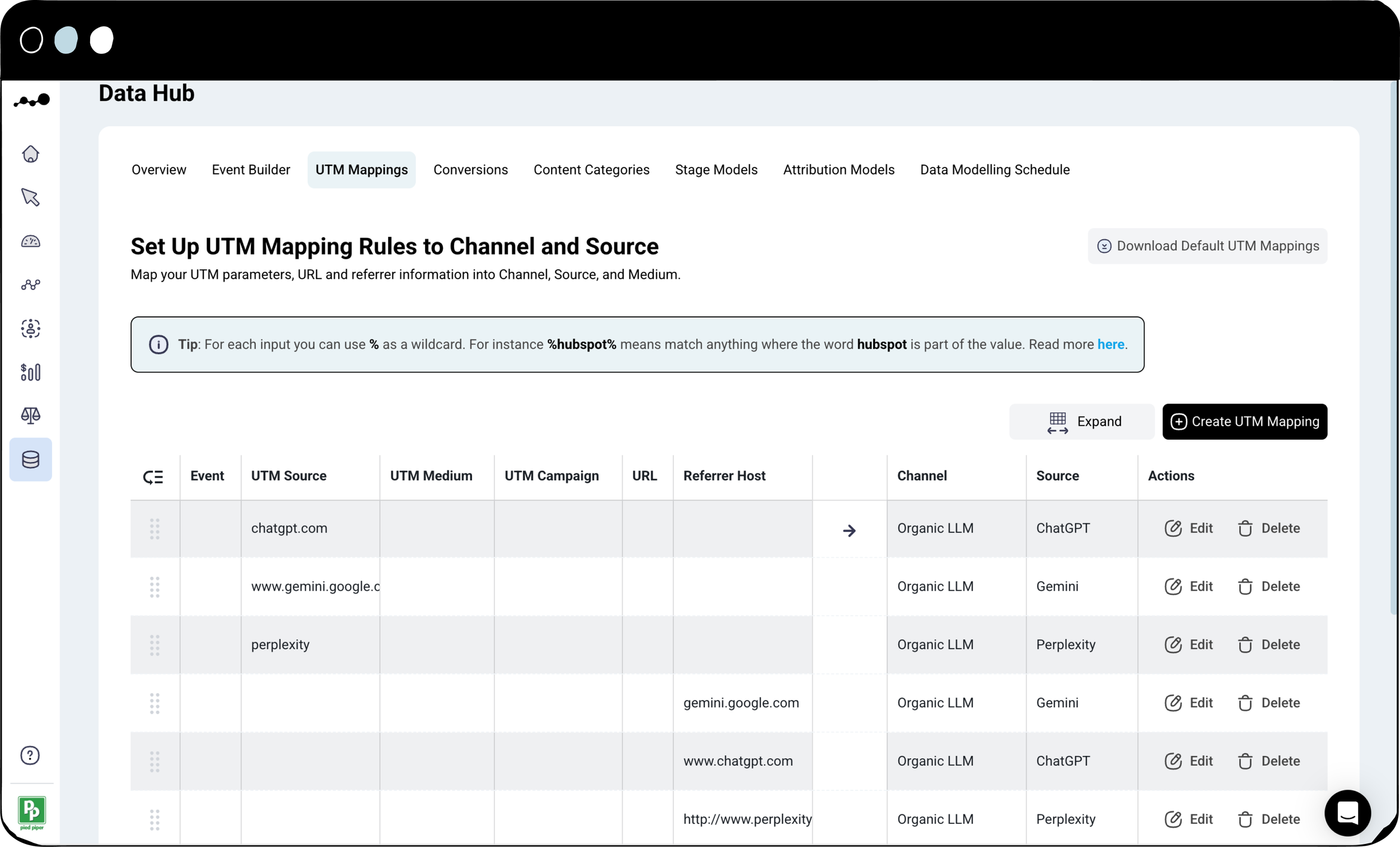Click the Expand table button
Viewport: 1400px width, 848px height.
pos(1082,422)
